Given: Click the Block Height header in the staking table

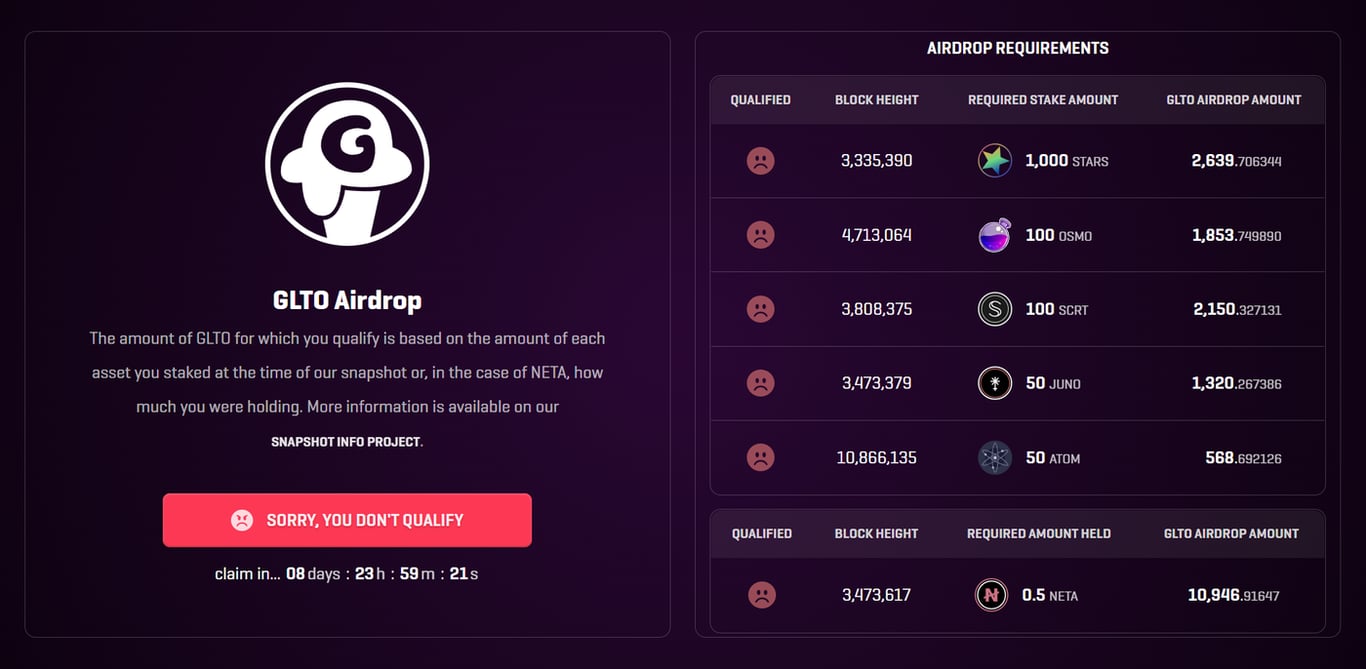Looking at the screenshot, I should pos(877,100).
